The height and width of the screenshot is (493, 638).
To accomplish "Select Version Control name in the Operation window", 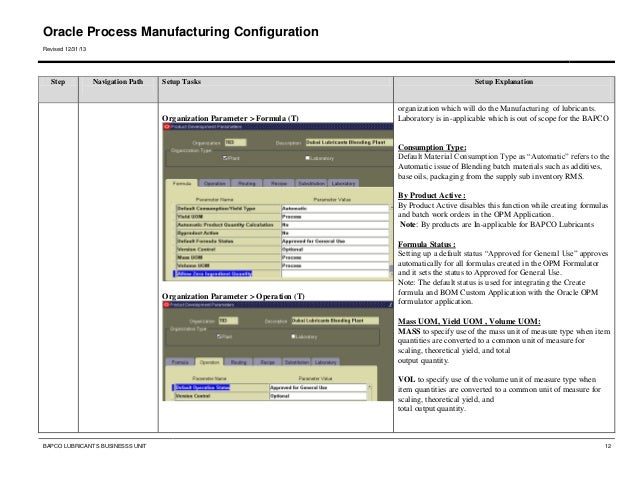I will pyautogui.click(x=222, y=396).
